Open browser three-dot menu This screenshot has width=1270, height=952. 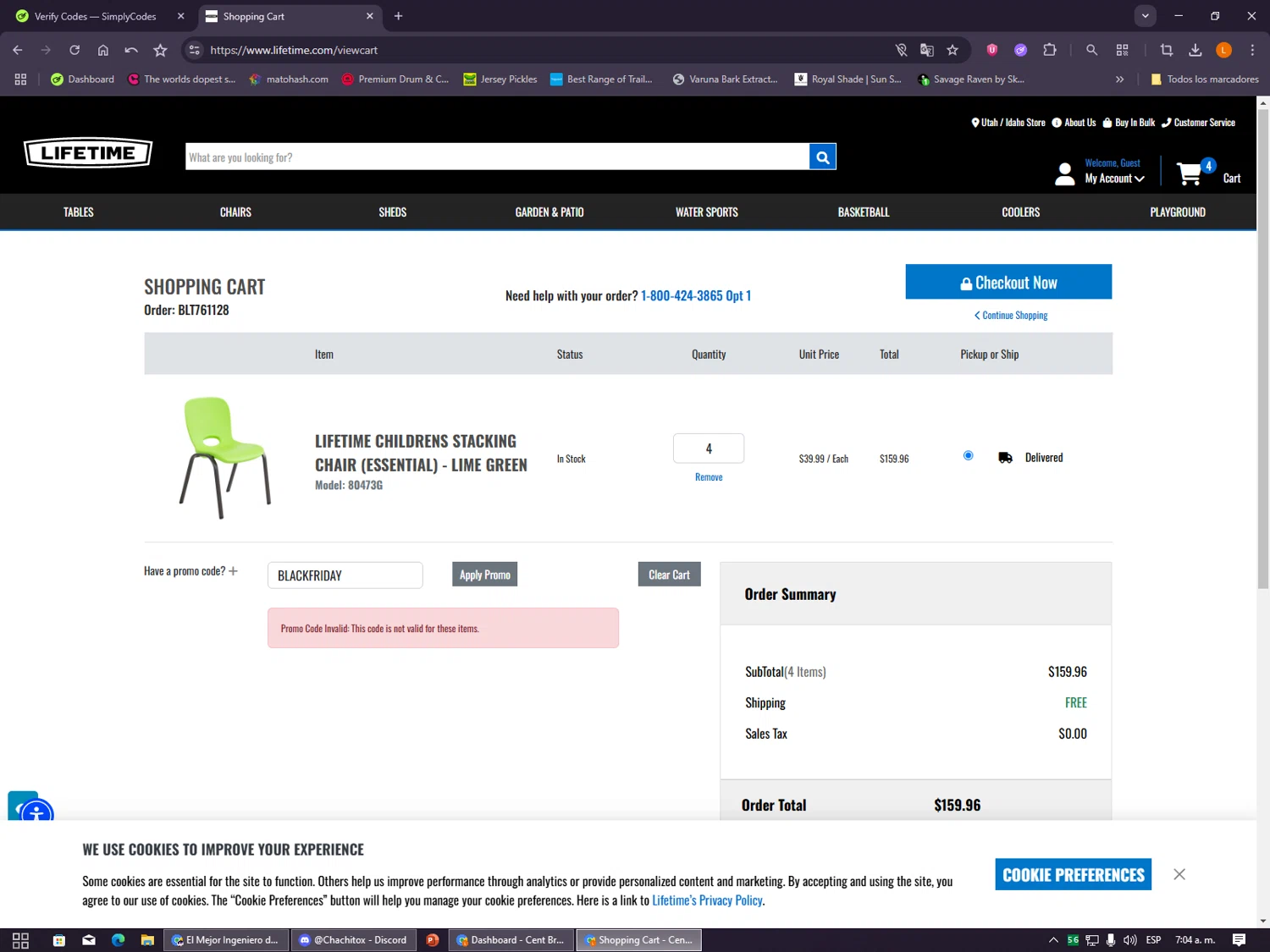[1252, 50]
